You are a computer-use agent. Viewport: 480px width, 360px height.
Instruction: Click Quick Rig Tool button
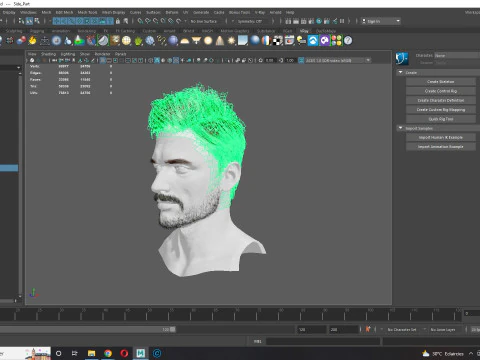(x=441, y=119)
